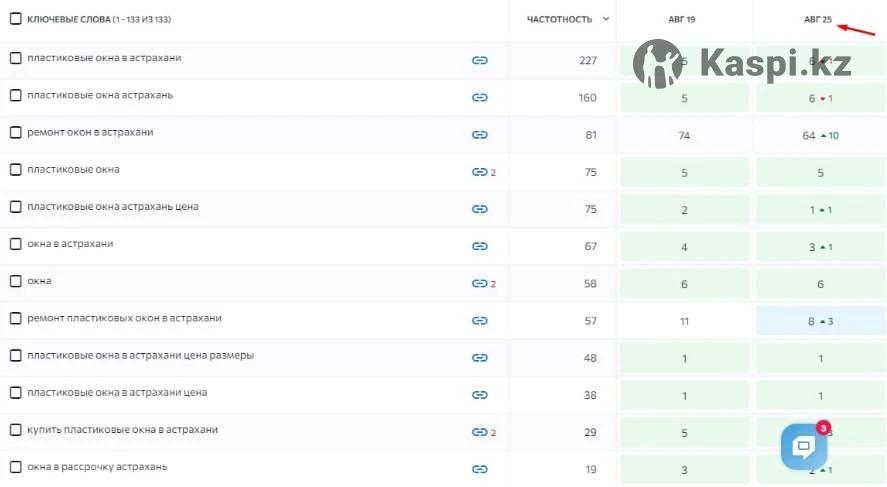Open link icon in "окна в астрахани" row
This screenshot has width=887, height=487.
(x=479, y=246)
